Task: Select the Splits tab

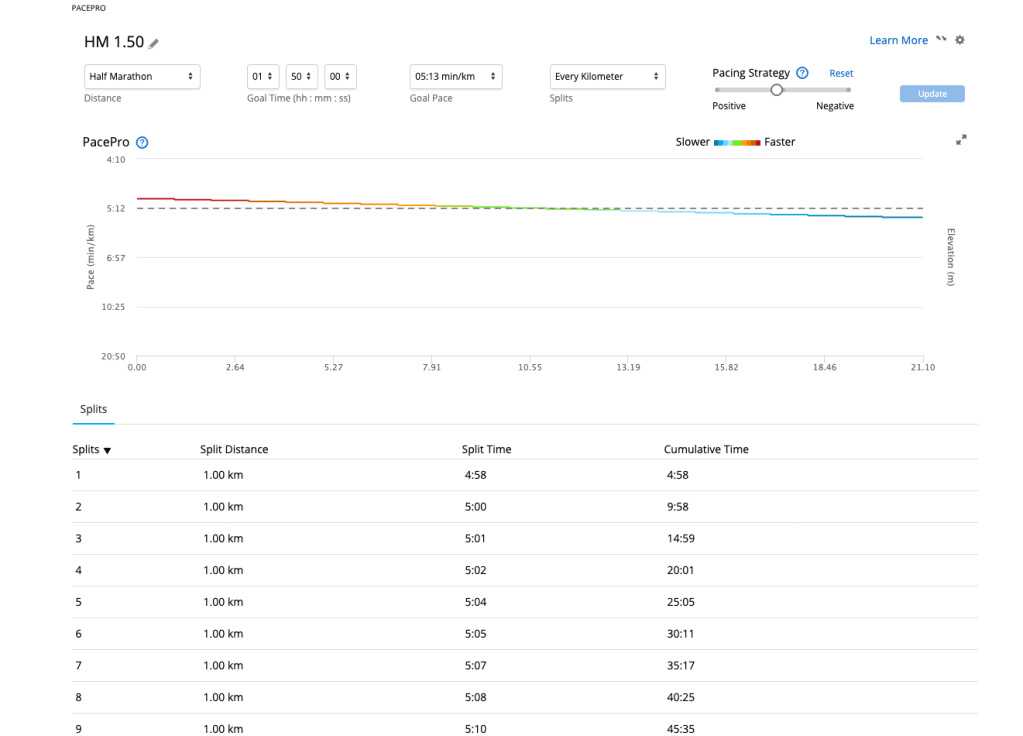Action: (93, 409)
